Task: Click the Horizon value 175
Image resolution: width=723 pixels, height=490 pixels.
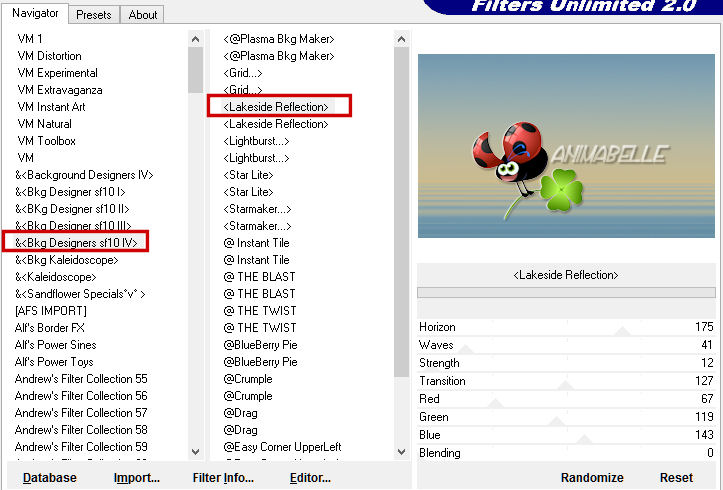Action: tap(704, 327)
